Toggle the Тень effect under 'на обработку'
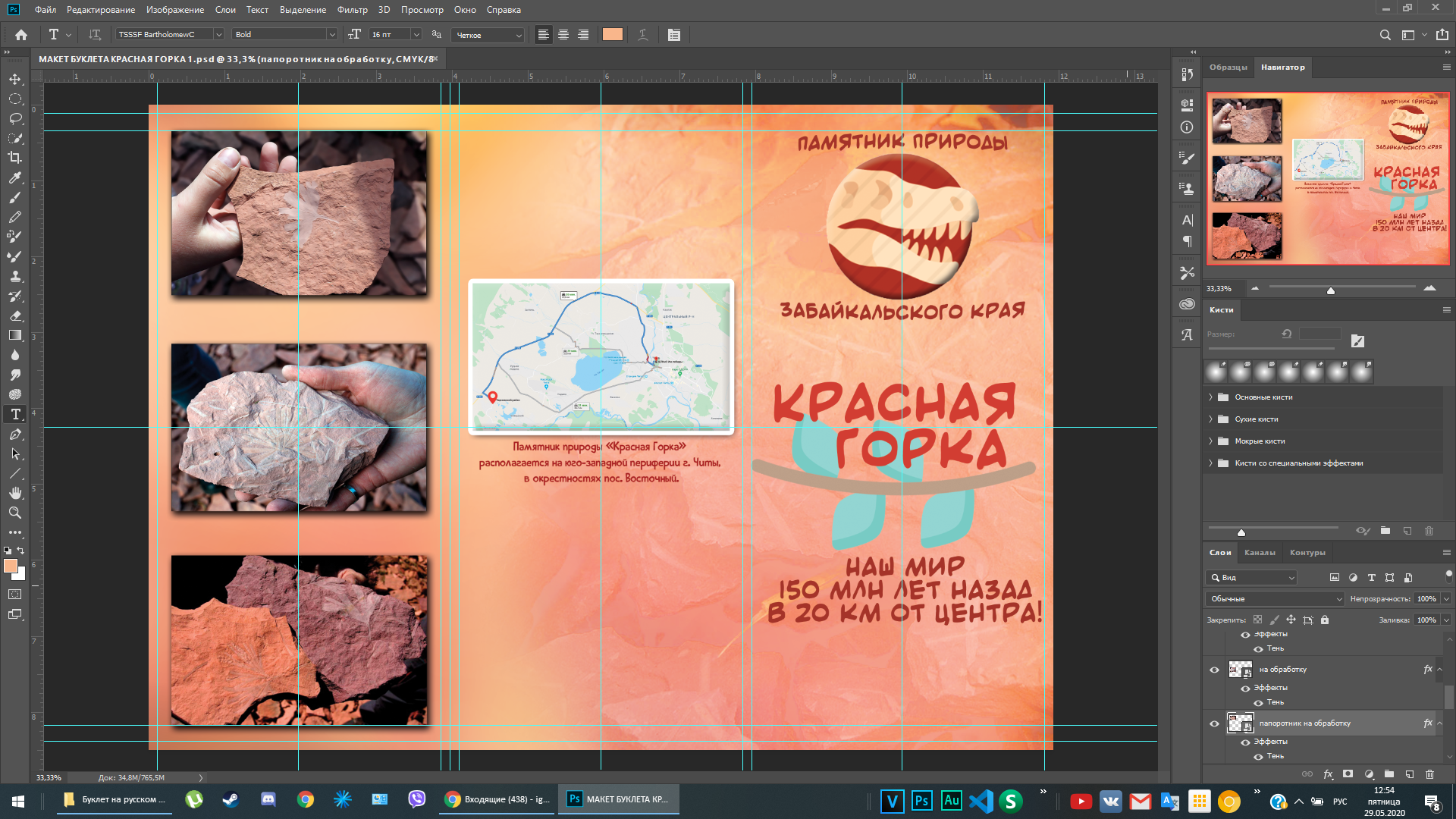This screenshot has height=819, width=1456. pyautogui.click(x=1259, y=702)
